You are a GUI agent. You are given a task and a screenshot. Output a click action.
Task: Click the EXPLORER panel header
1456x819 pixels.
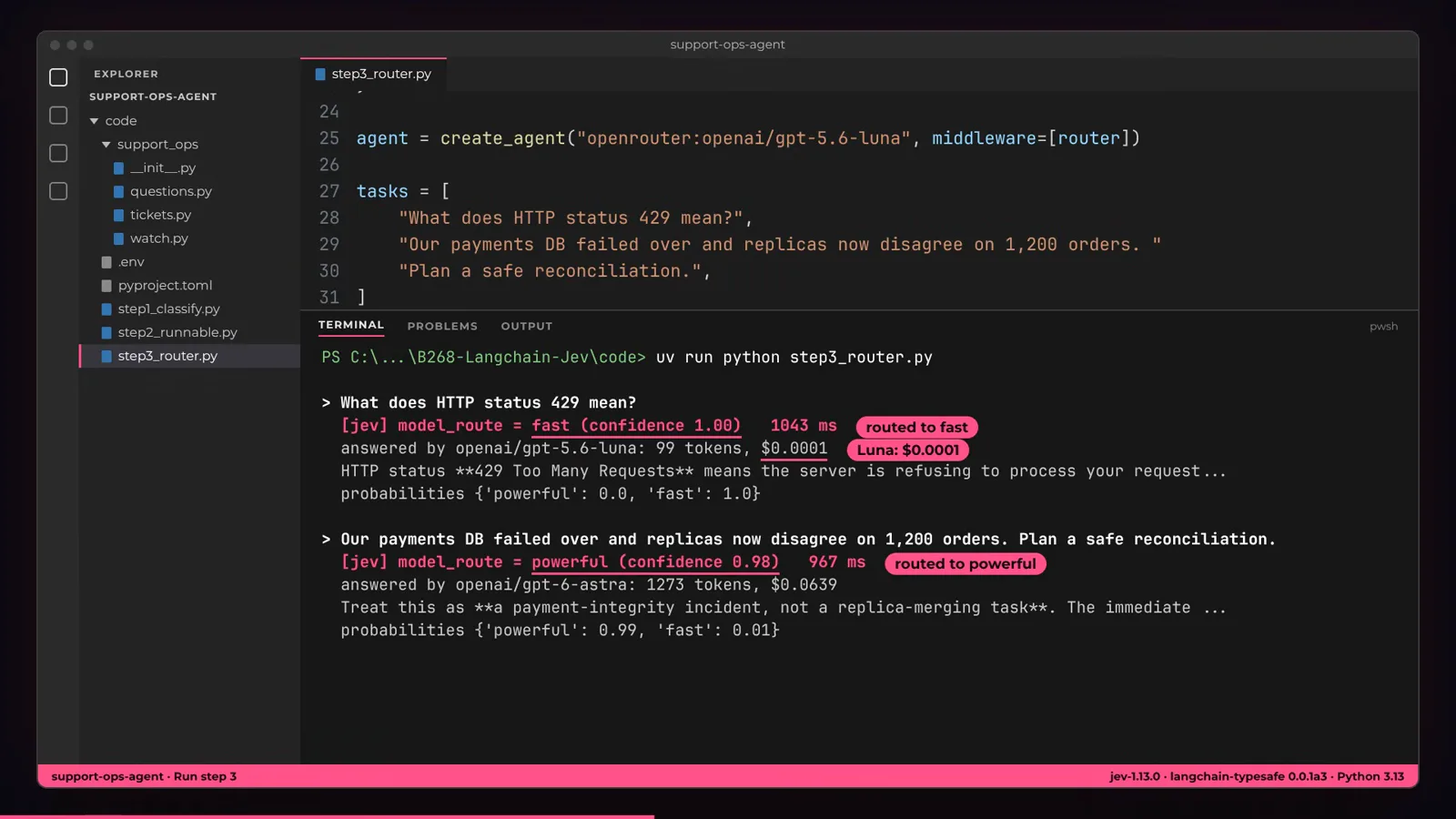(126, 74)
